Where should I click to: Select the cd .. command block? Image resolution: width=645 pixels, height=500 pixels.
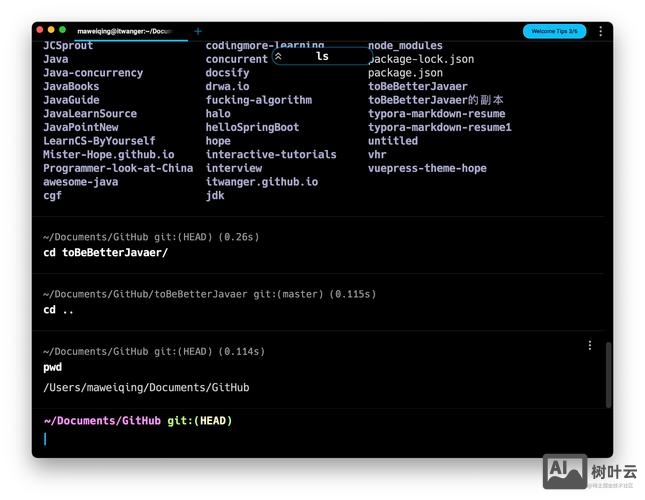(x=58, y=310)
